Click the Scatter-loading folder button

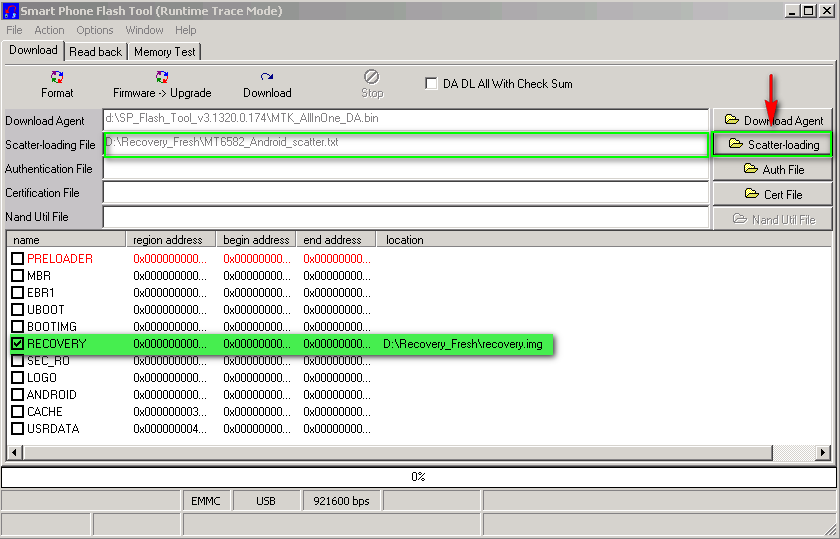pos(773,145)
